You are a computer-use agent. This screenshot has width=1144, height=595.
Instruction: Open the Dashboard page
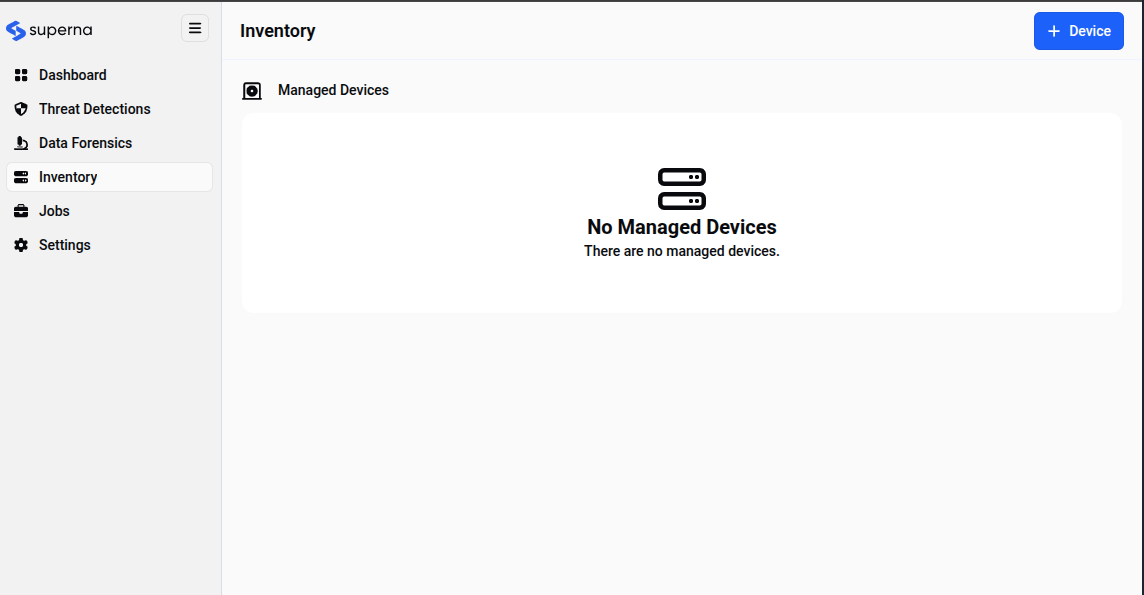click(72, 75)
